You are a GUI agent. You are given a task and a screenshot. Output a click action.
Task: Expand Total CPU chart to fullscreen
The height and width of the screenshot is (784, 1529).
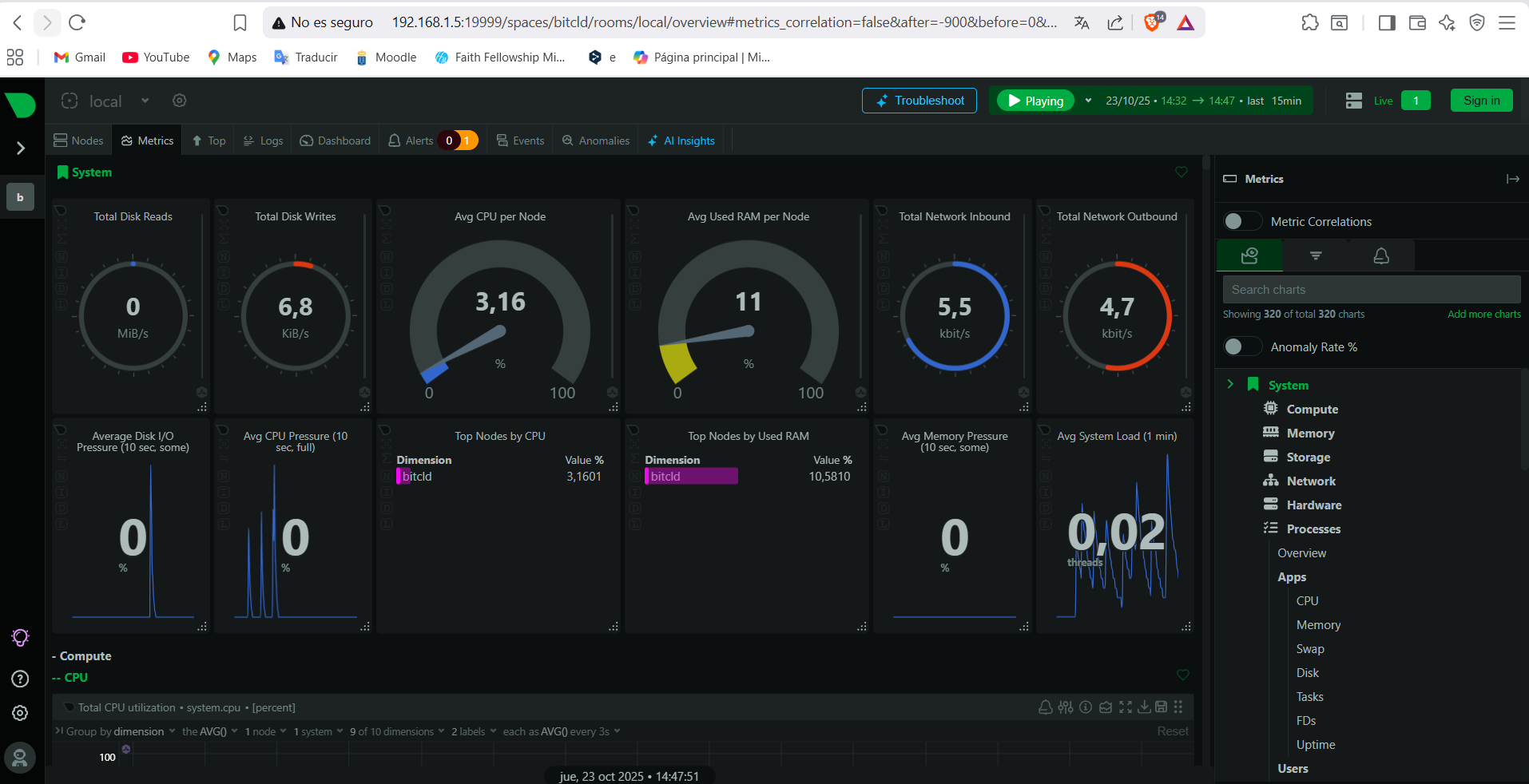pyautogui.click(x=1126, y=707)
